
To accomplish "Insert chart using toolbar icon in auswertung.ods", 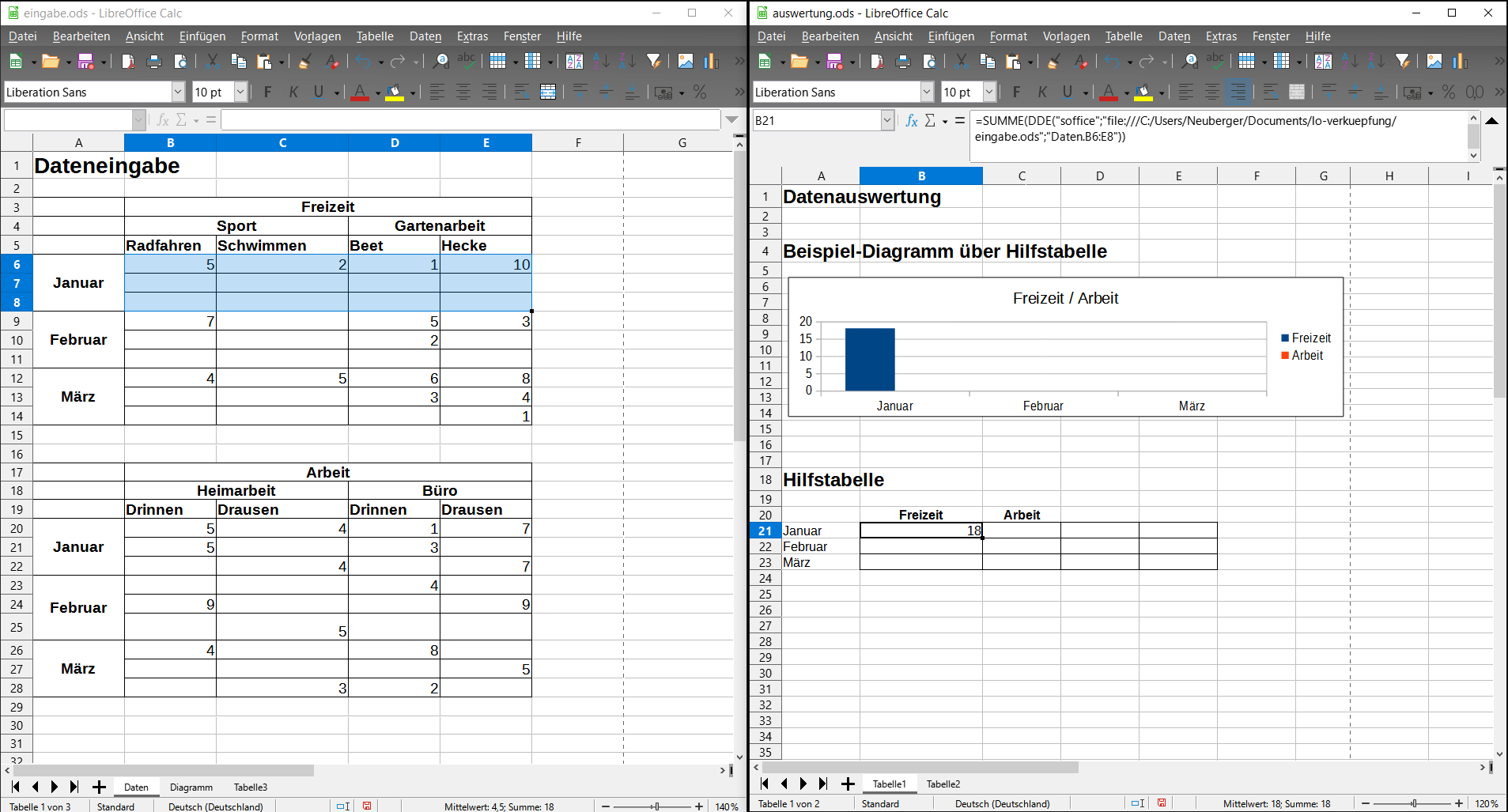I will pos(1460,62).
